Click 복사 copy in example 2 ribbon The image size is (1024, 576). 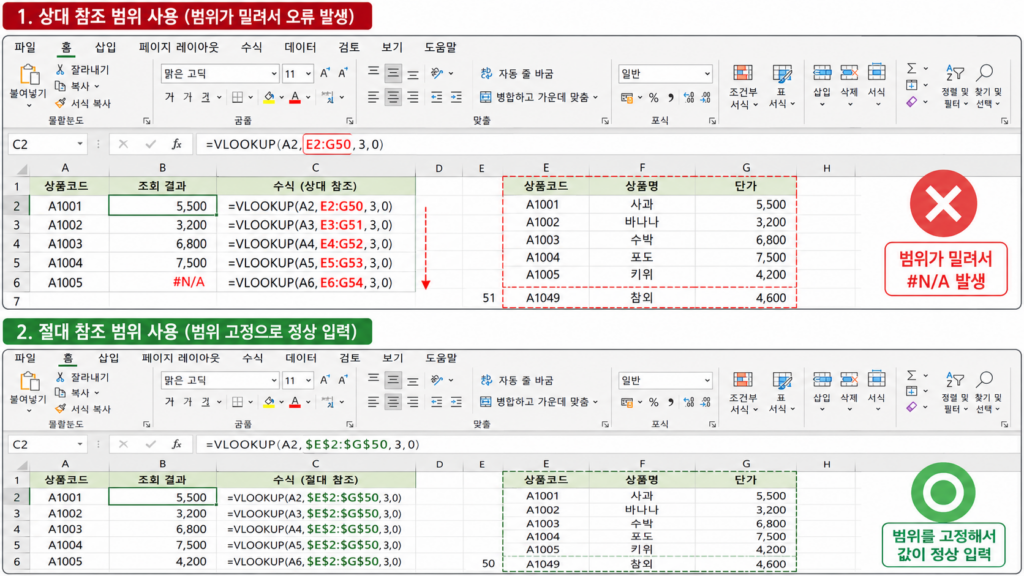pos(77,392)
